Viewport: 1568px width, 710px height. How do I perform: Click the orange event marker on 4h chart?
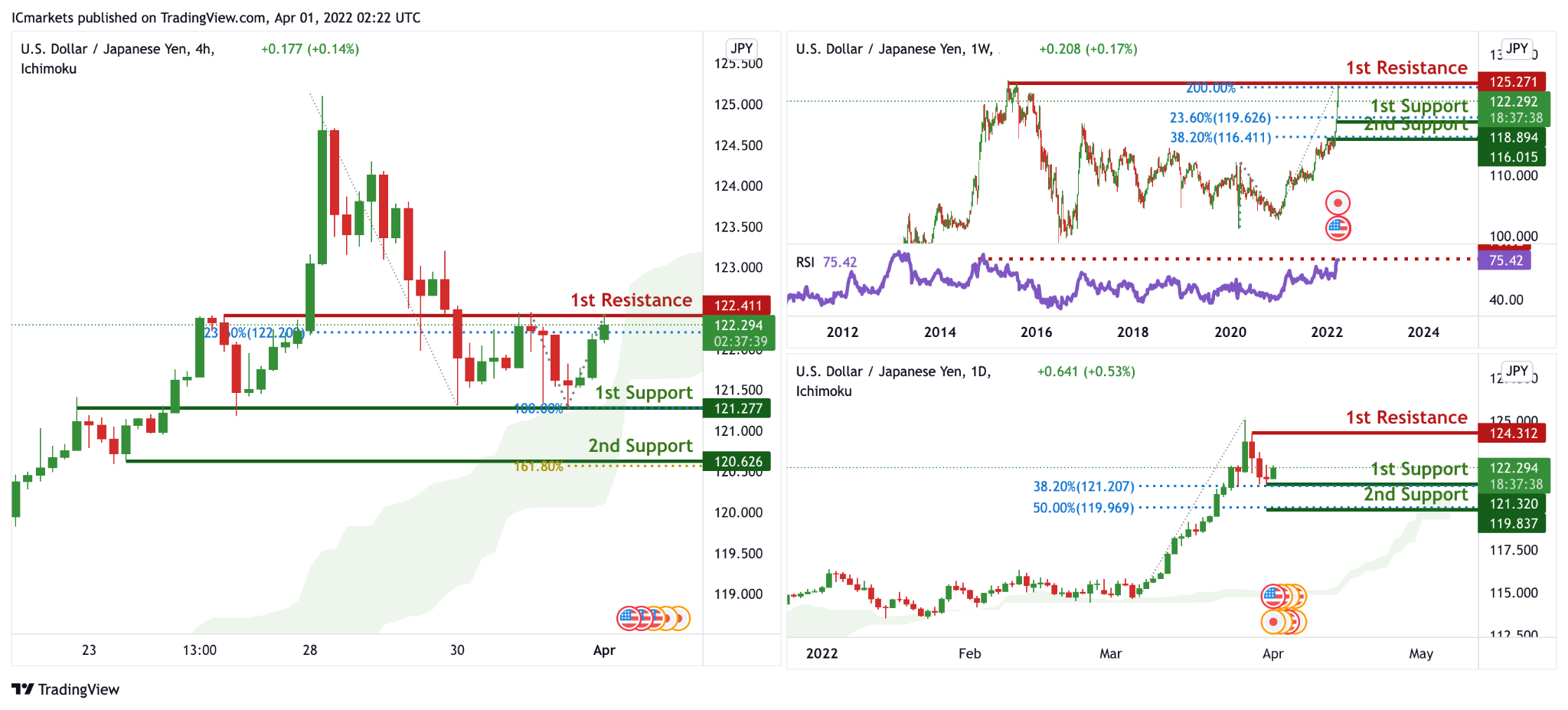(x=680, y=617)
